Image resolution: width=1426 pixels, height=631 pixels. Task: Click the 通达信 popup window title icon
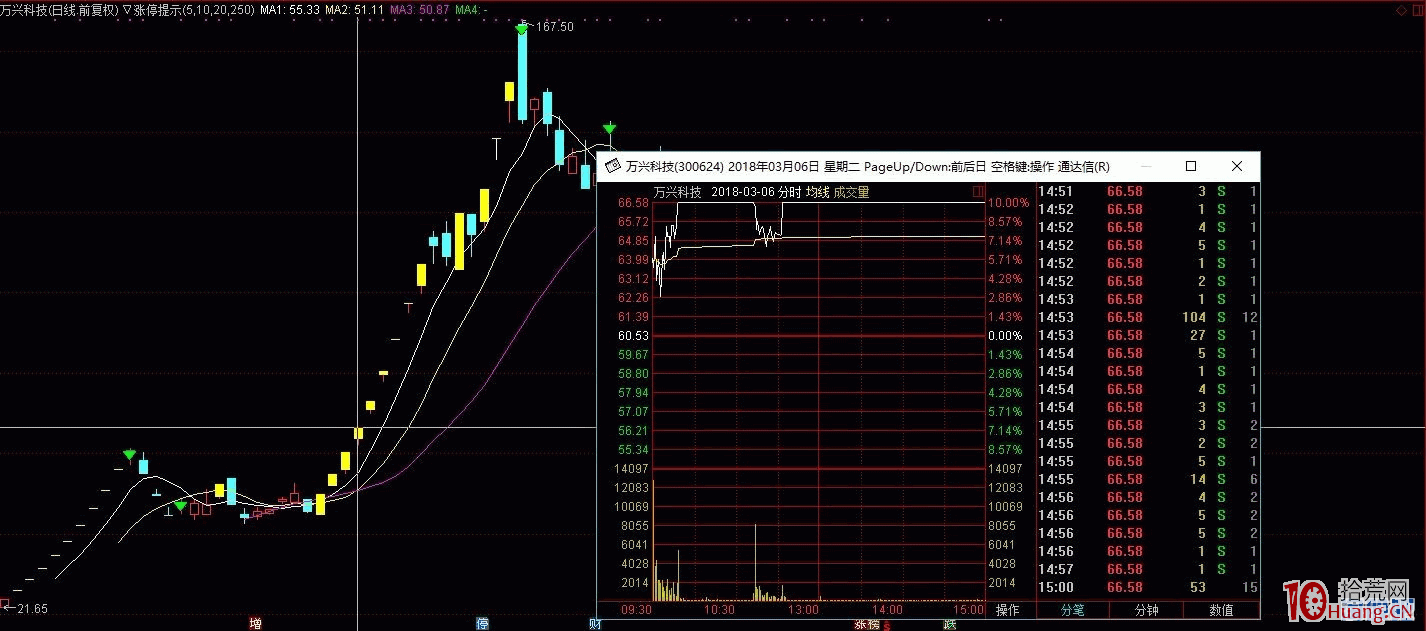tap(611, 166)
